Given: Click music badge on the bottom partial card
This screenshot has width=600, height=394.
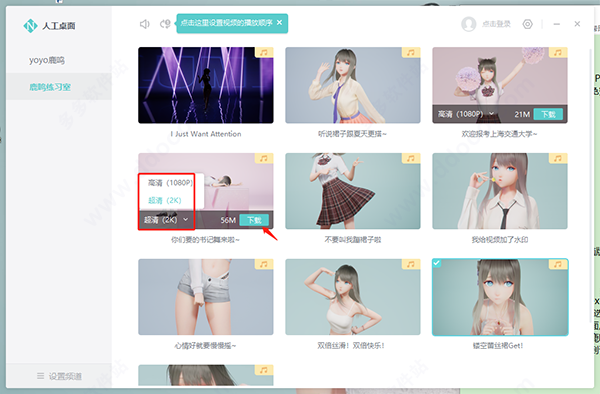Looking at the screenshot, I should [x=264, y=370].
